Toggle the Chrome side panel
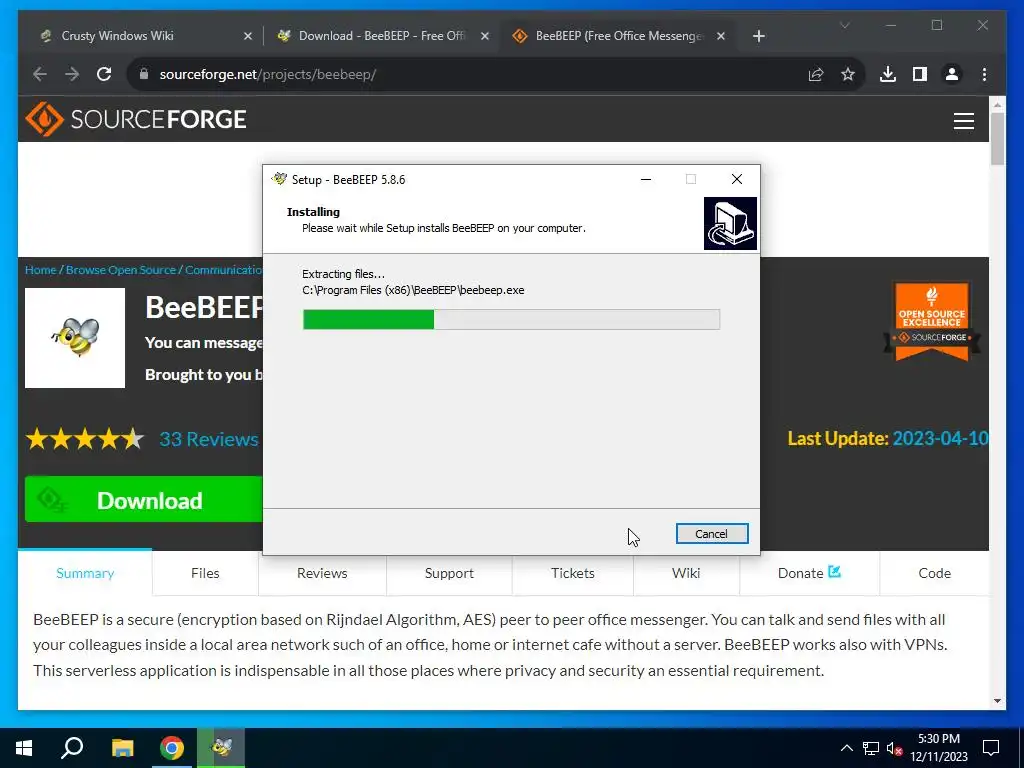 [x=920, y=74]
